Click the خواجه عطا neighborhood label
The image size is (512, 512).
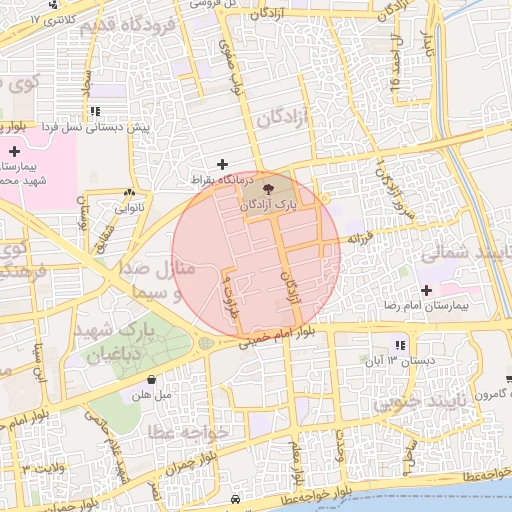pyautogui.click(x=188, y=432)
